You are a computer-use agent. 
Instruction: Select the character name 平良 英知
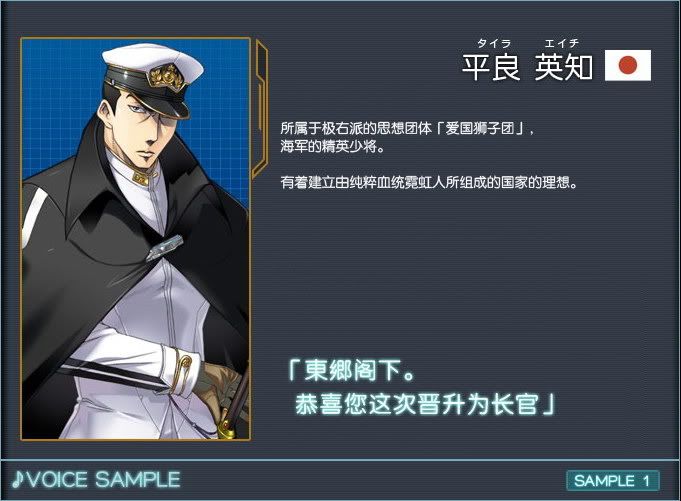coord(527,67)
